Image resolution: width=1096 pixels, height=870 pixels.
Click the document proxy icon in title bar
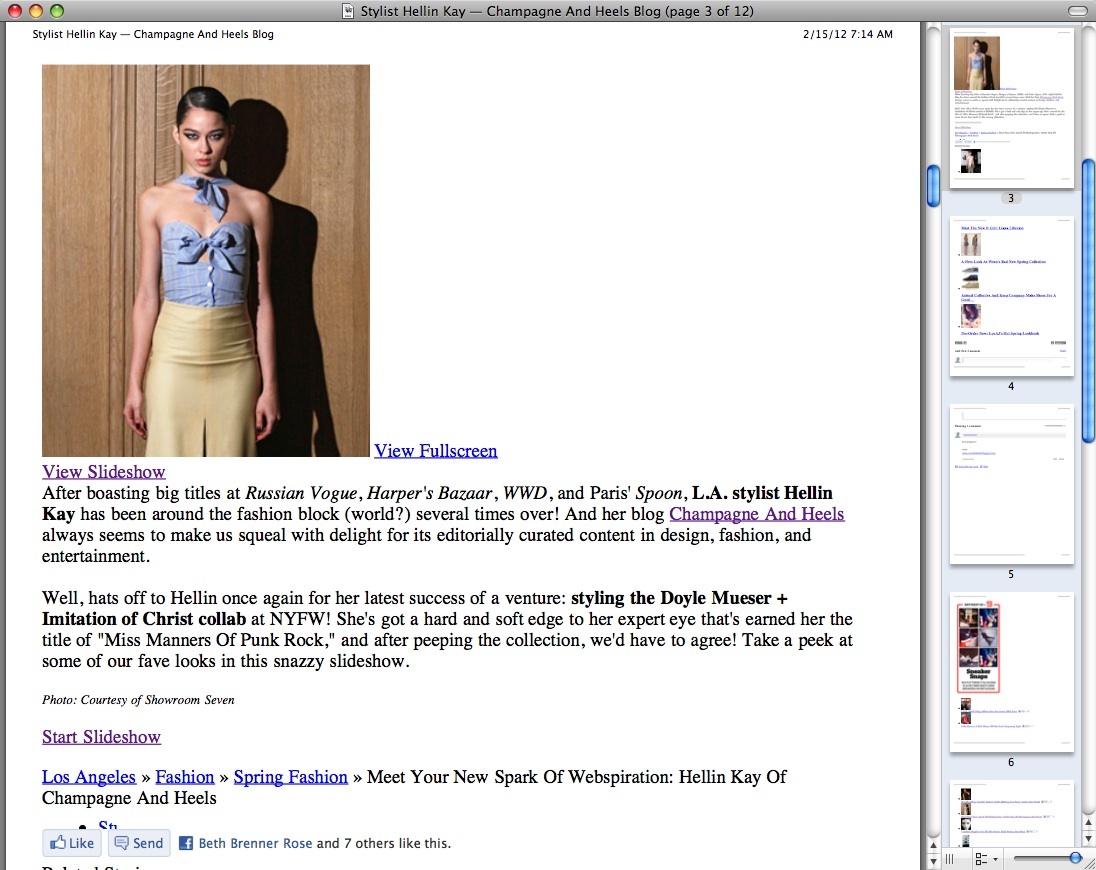click(x=348, y=12)
